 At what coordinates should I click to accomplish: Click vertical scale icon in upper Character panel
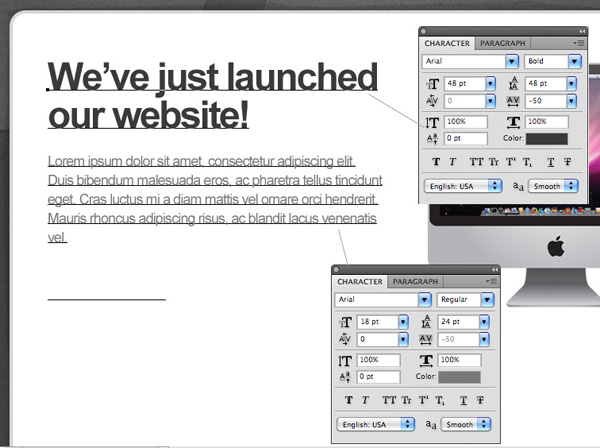coord(432,122)
